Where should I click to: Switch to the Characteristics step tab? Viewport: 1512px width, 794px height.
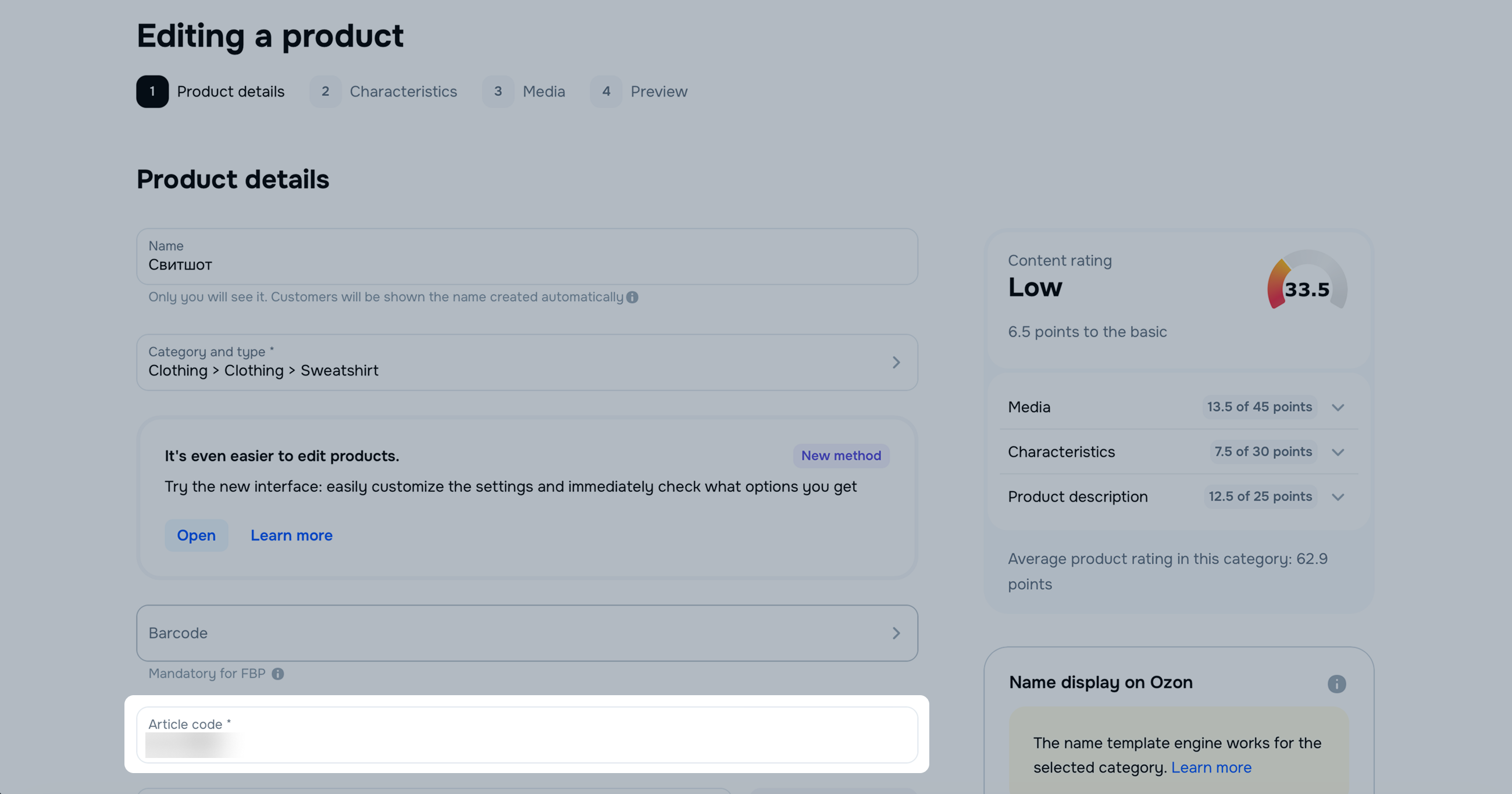click(402, 91)
